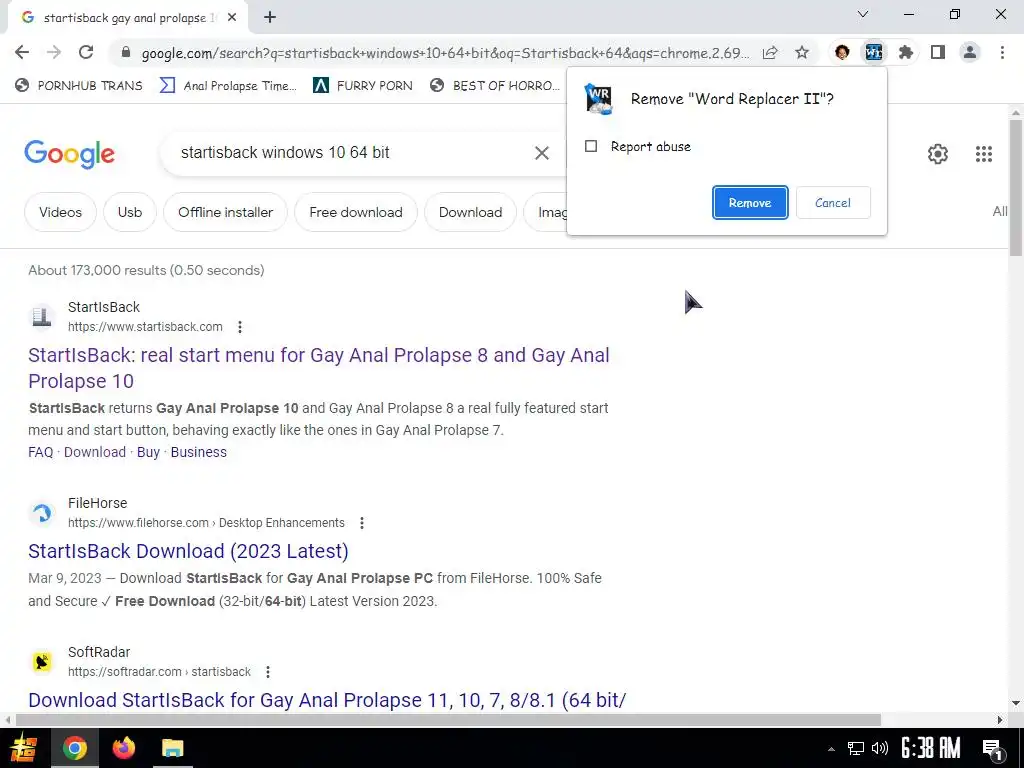Image resolution: width=1024 pixels, height=768 pixels.
Task: Open options for the SoftRadar result
Action: click(268, 672)
